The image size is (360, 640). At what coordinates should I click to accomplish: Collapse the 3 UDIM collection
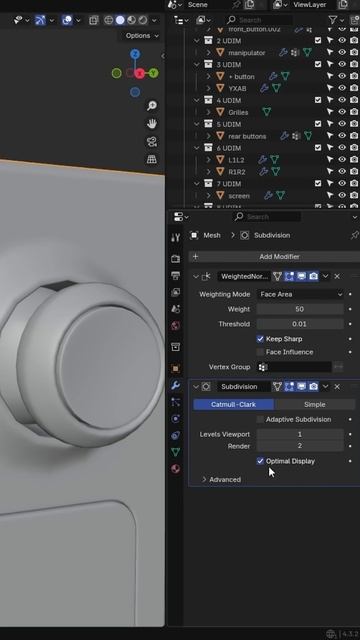point(197,64)
